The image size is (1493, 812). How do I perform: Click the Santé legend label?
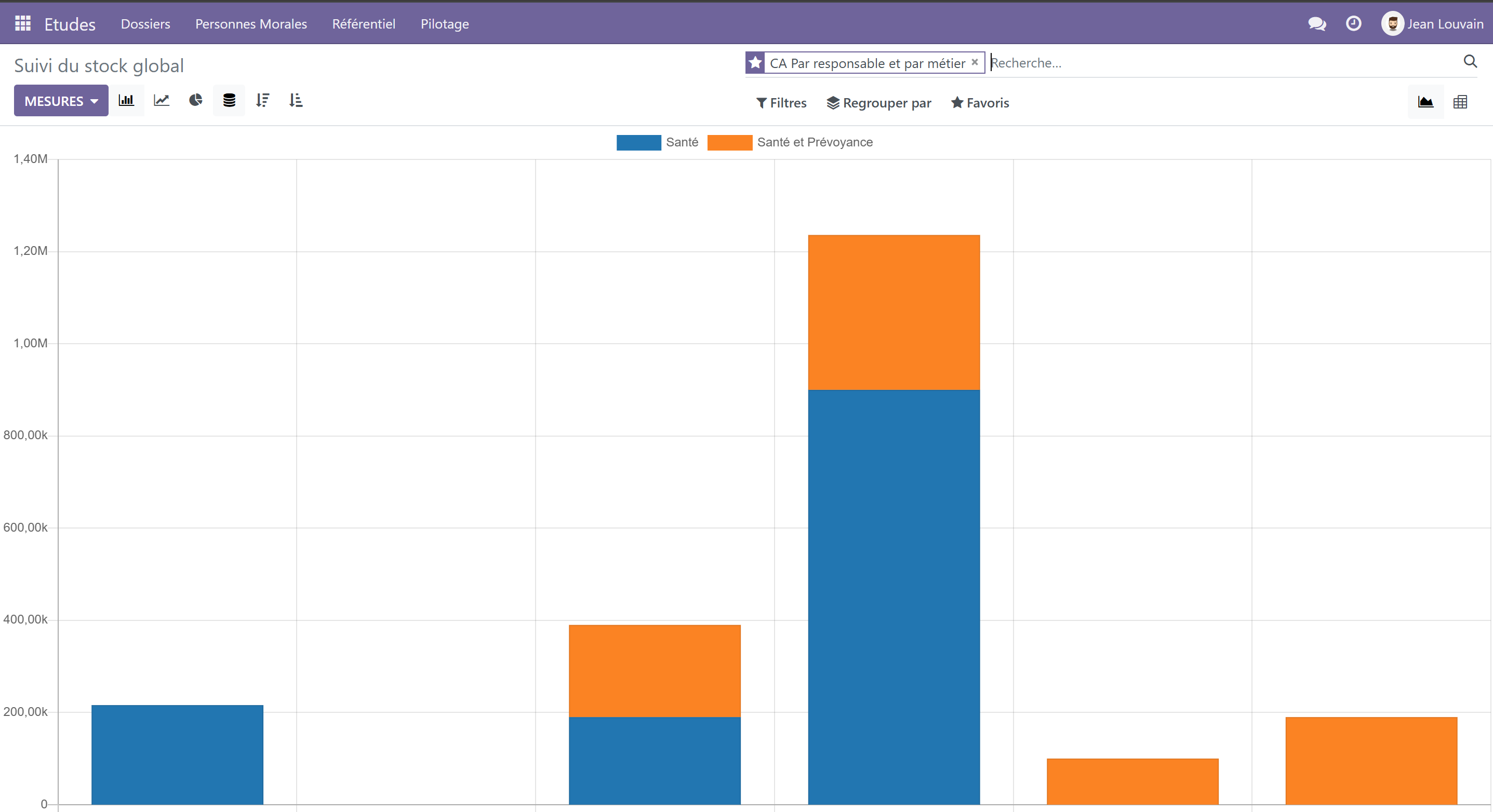pos(682,142)
